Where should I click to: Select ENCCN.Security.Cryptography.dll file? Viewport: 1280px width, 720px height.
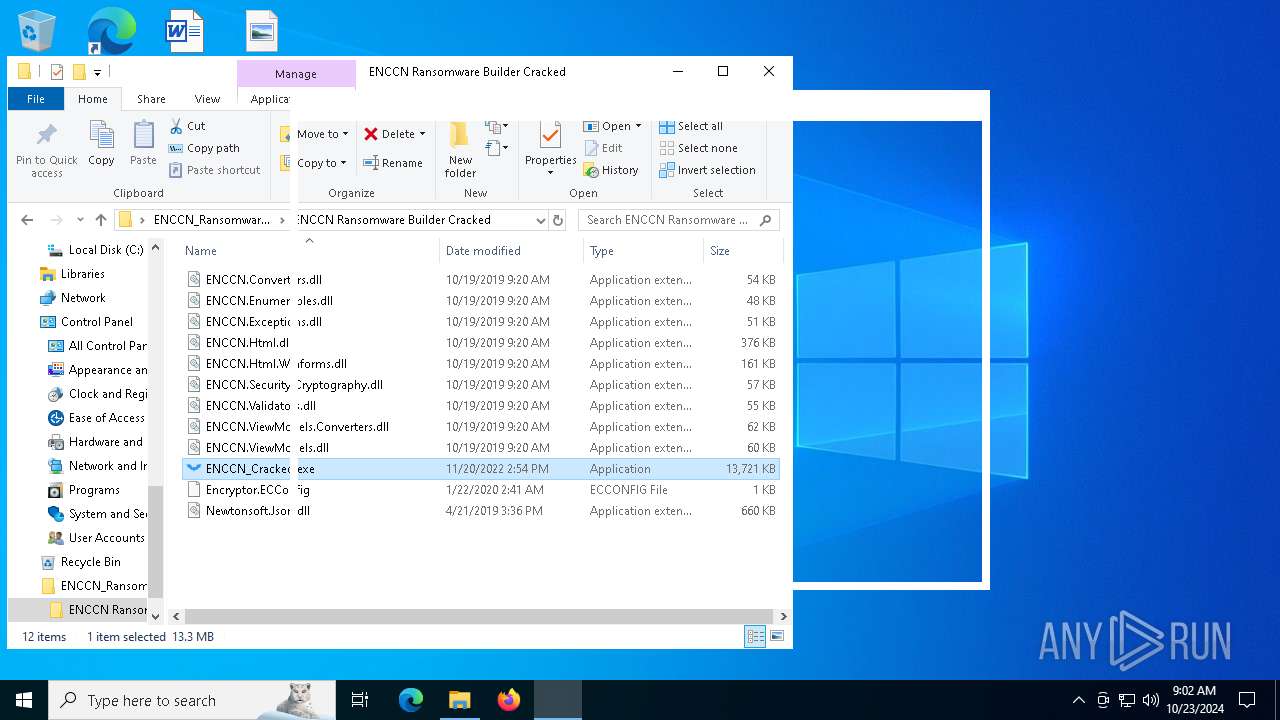point(481,385)
